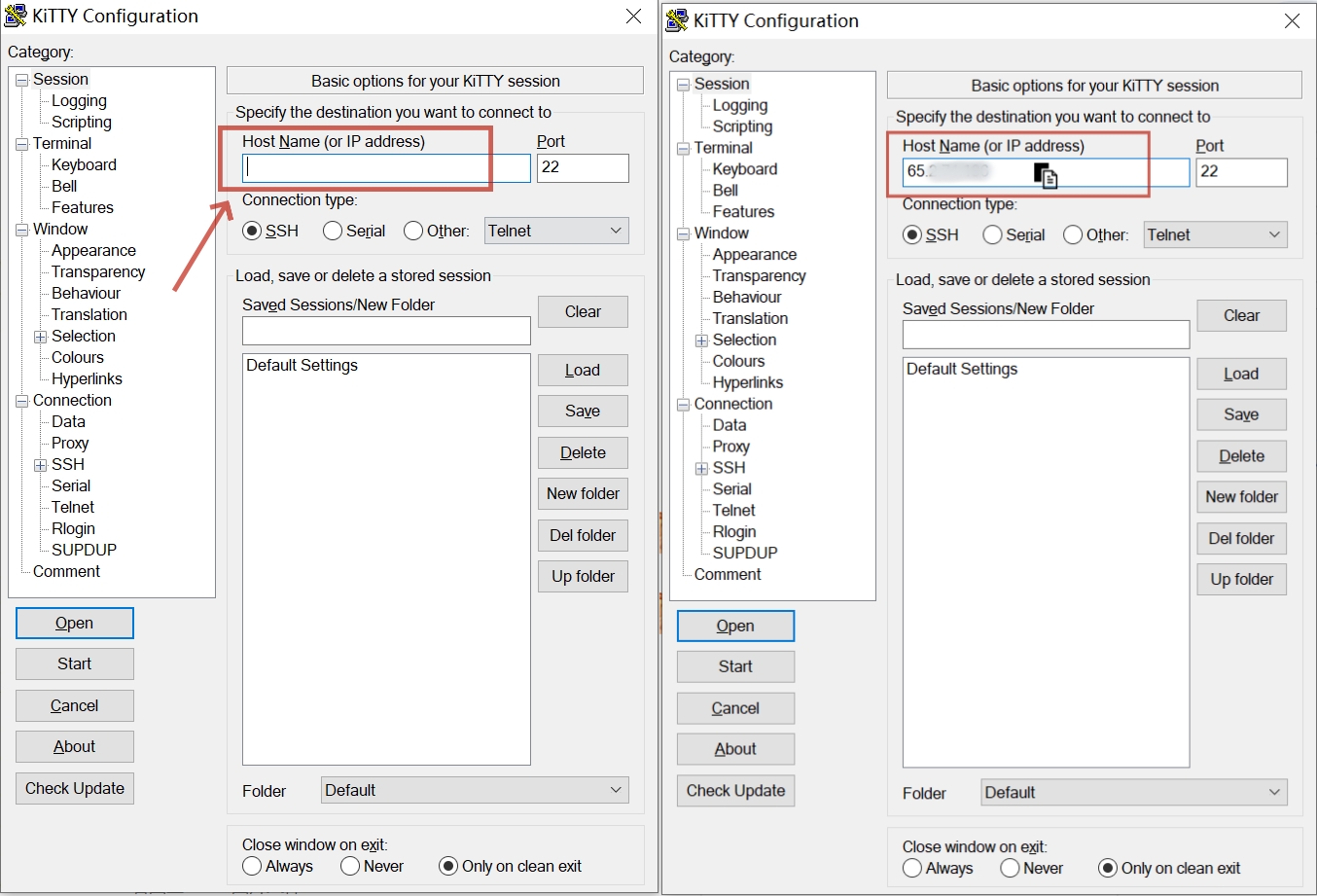Set close on exit to Always, right window

[912, 868]
